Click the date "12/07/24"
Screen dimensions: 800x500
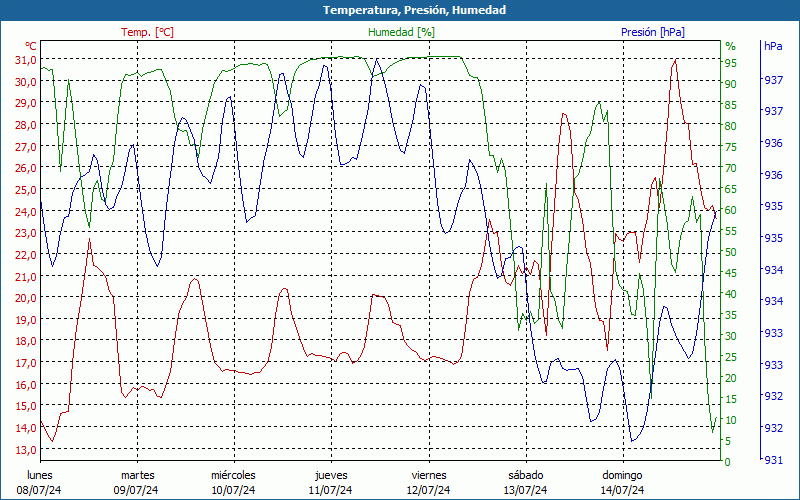[x=428, y=490]
